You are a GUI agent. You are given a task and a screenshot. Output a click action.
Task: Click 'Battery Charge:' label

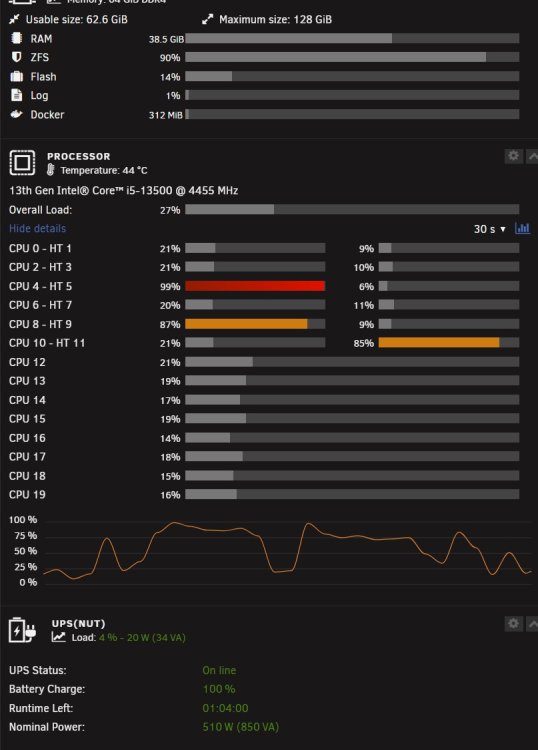46,689
